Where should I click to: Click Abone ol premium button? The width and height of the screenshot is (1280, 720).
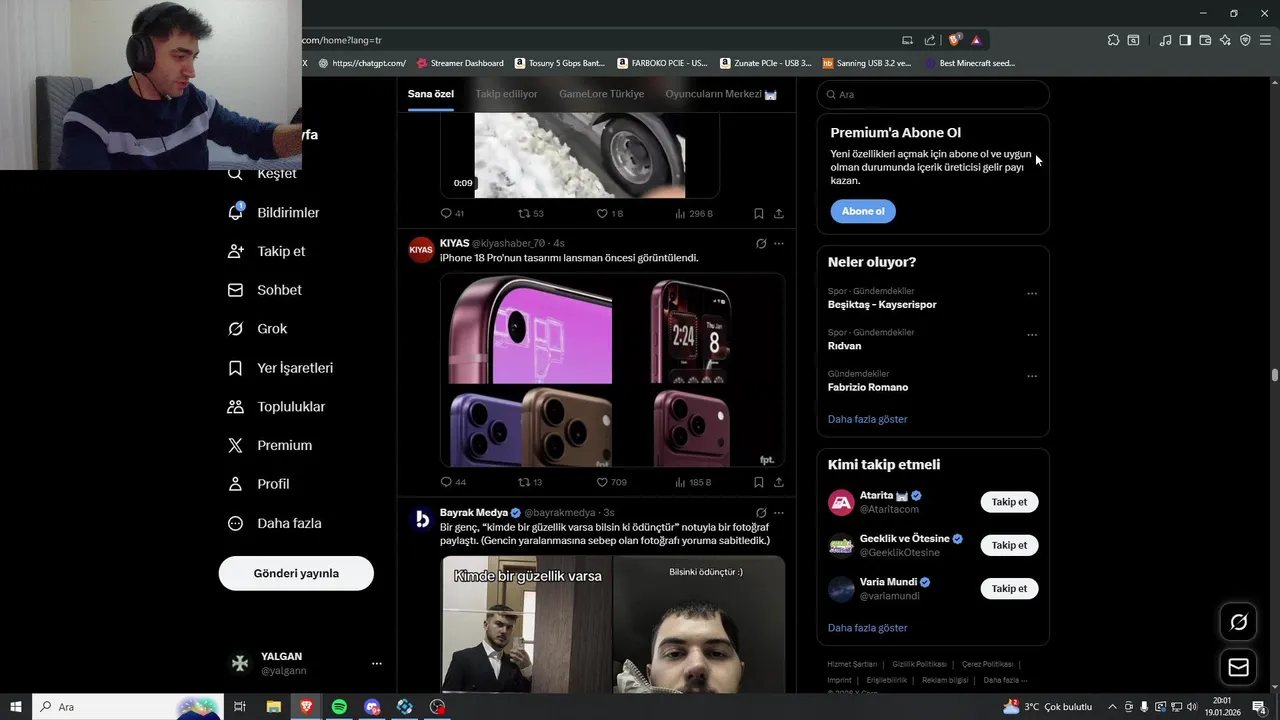[863, 211]
